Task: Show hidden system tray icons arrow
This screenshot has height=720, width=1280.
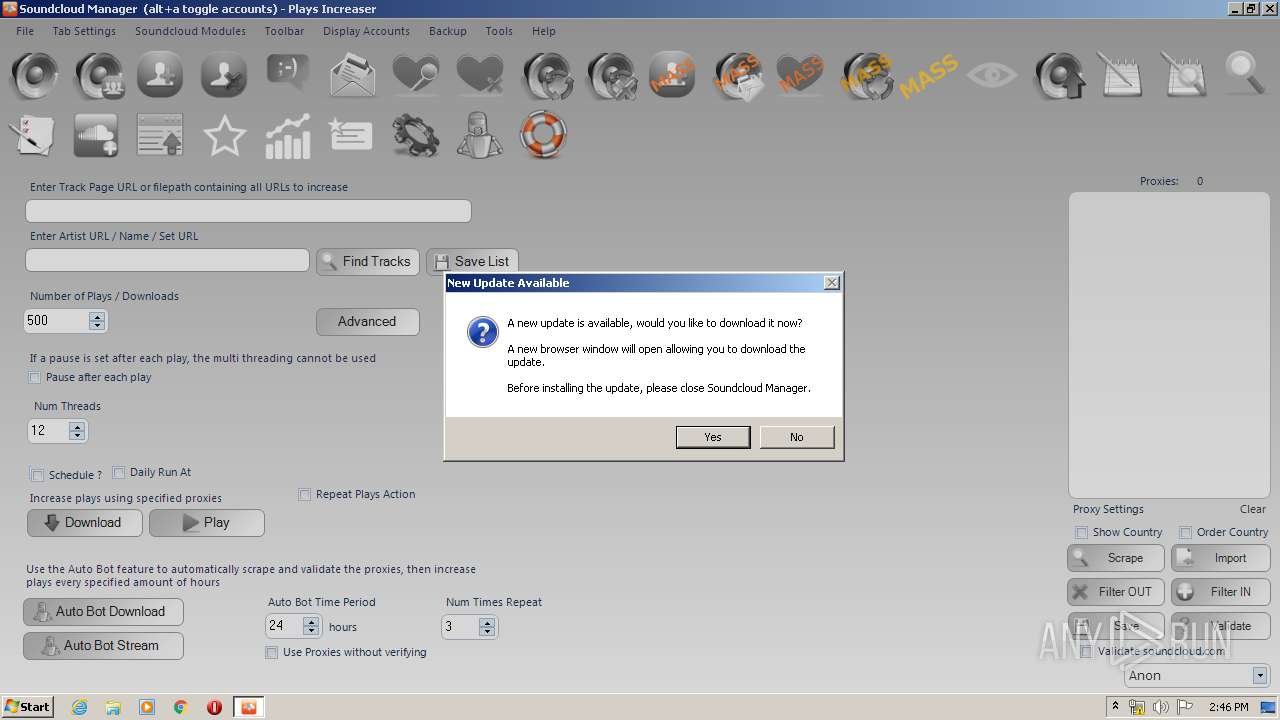Action: point(1115,707)
